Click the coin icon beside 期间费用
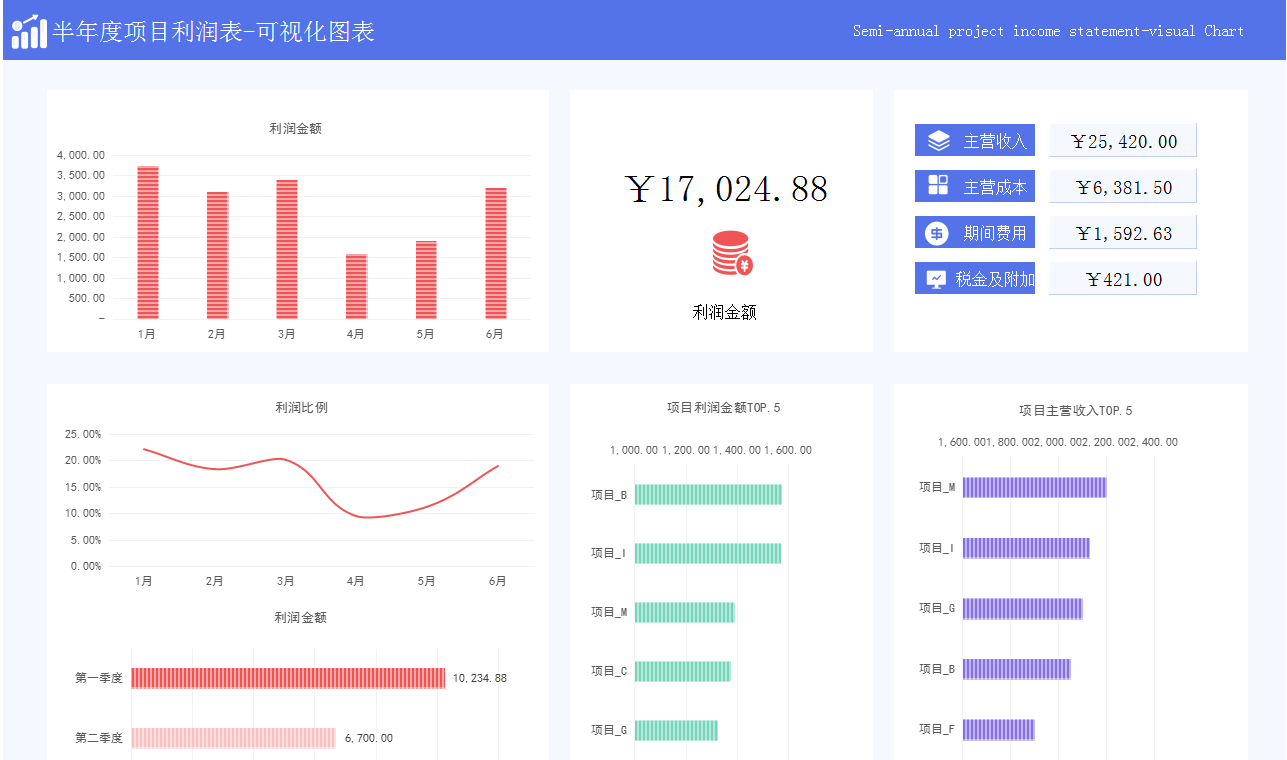 937,233
